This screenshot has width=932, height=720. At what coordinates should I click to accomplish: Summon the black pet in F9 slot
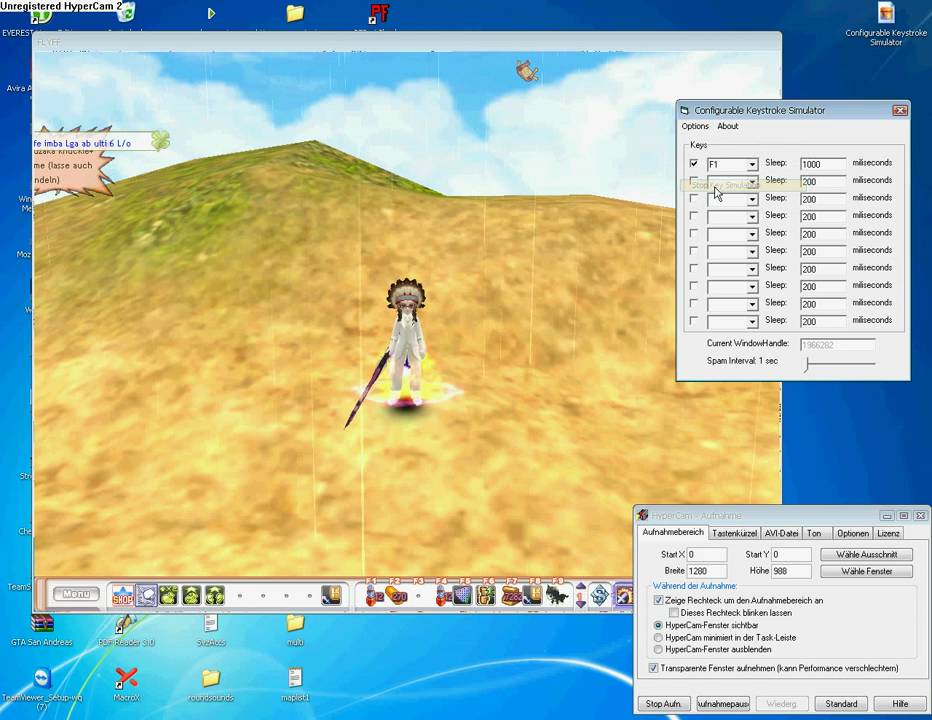click(557, 595)
